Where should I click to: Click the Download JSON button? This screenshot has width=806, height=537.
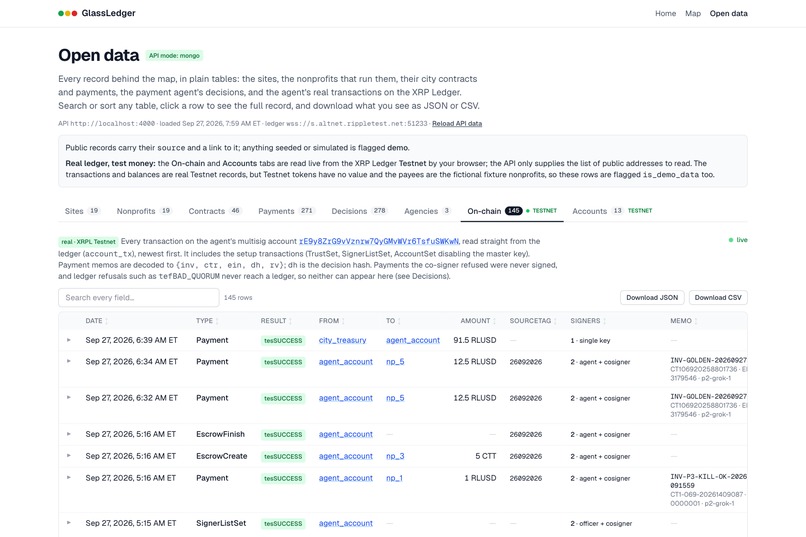(652, 298)
